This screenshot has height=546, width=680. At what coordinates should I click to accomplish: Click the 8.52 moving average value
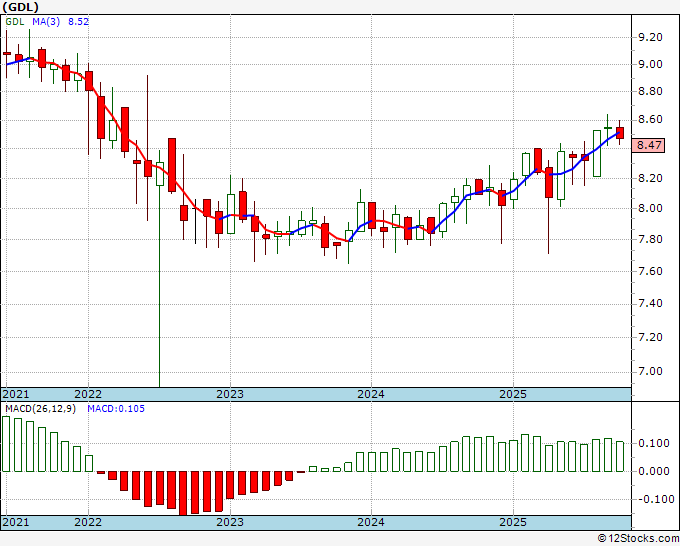tap(78, 22)
